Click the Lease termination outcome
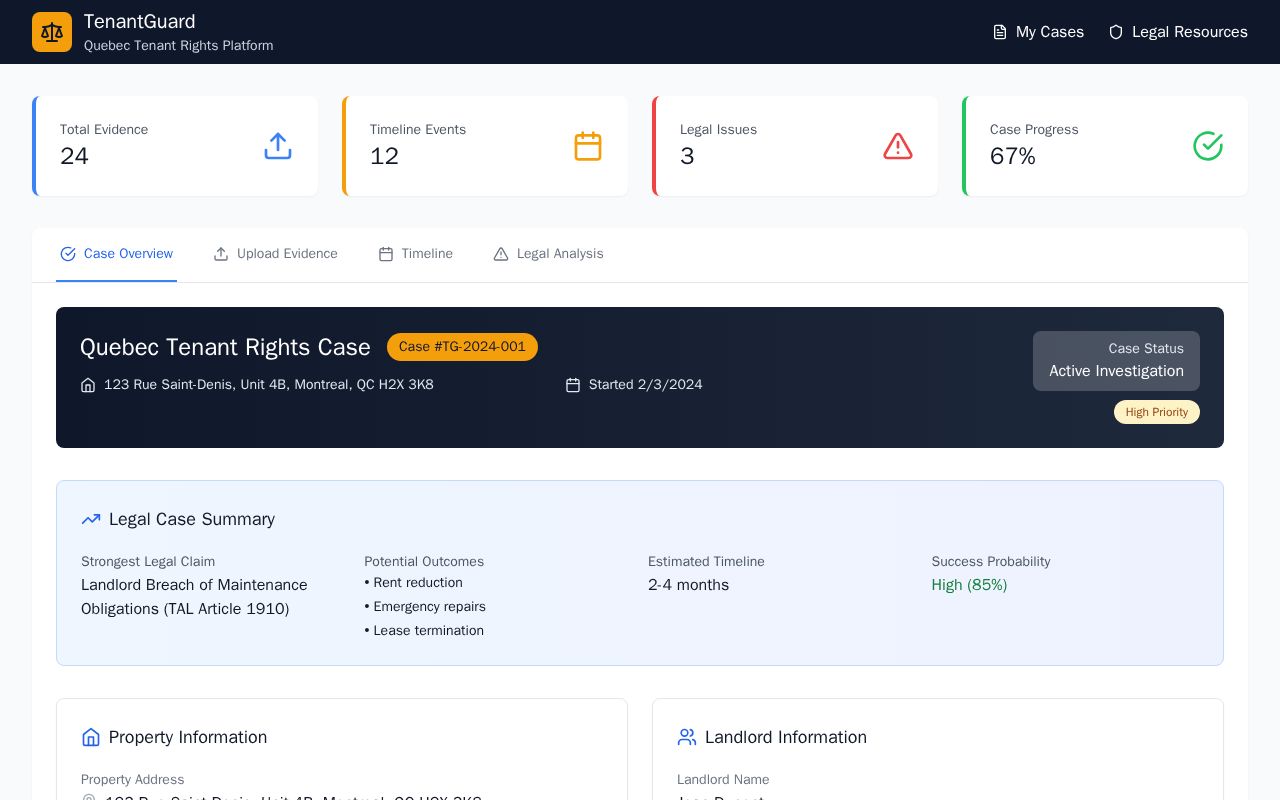 (424, 631)
